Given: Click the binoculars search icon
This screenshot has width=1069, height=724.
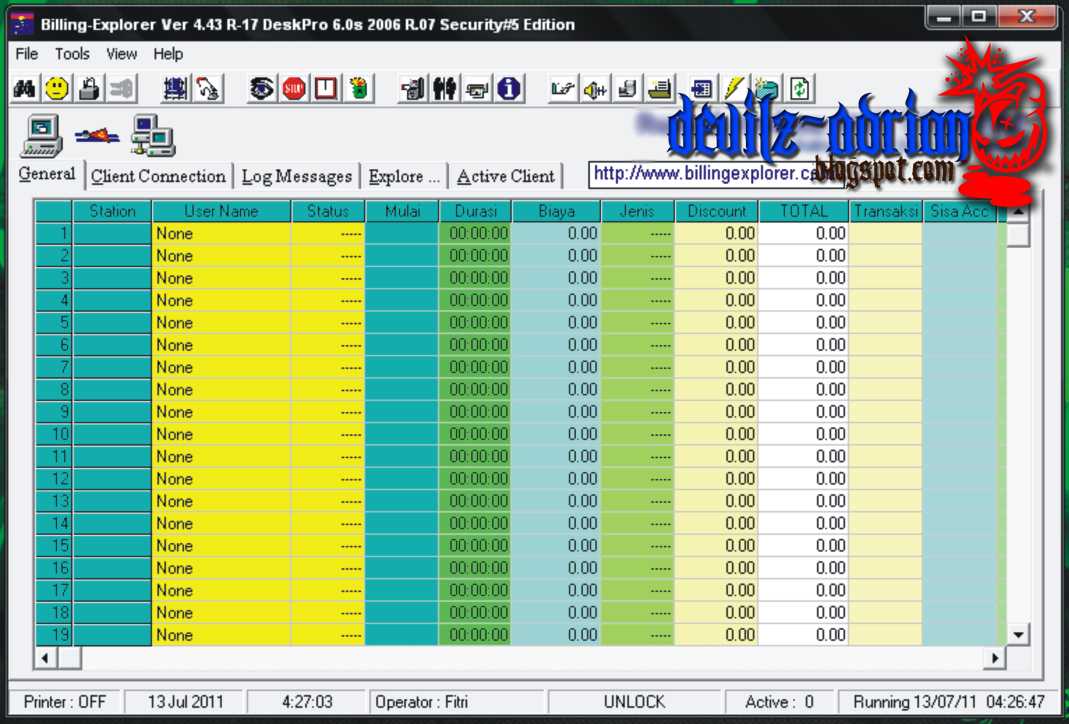Looking at the screenshot, I should point(25,89).
